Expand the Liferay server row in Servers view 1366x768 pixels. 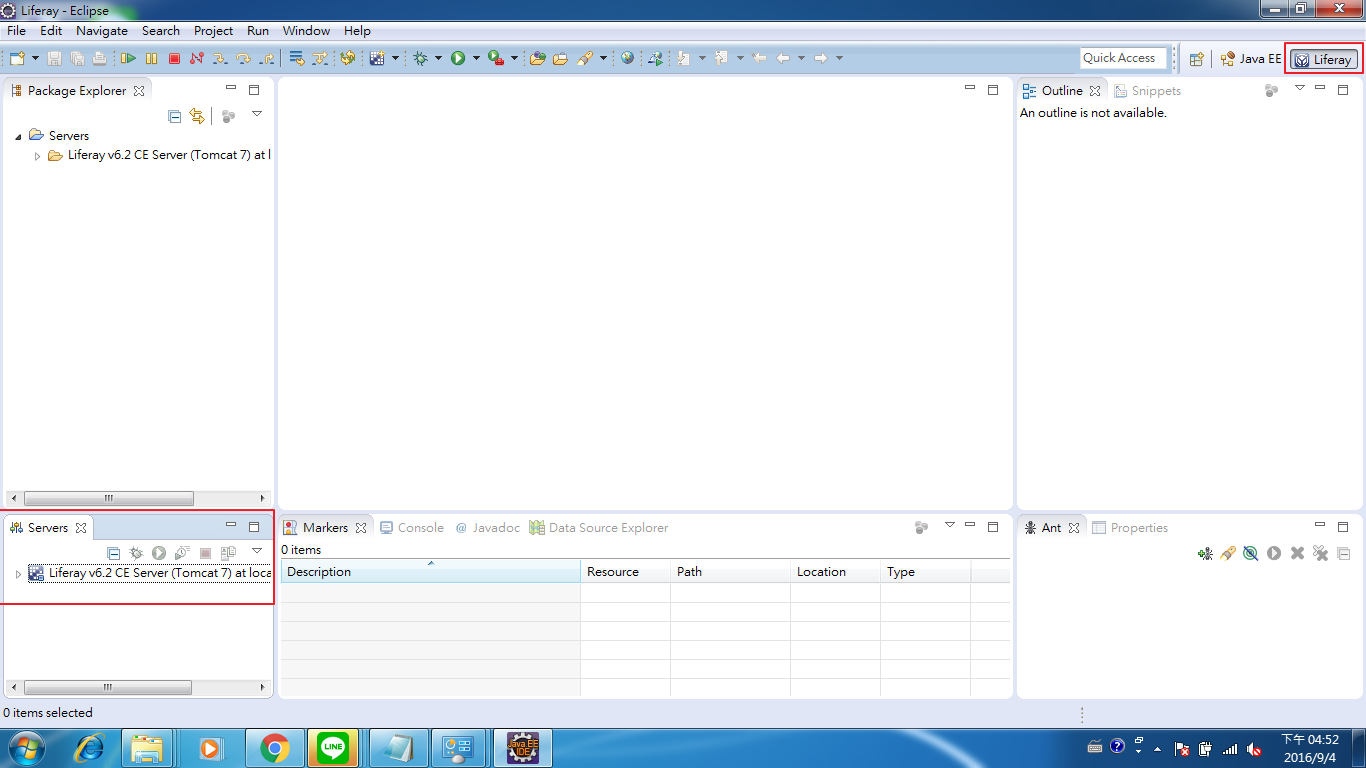click(x=18, y=574)
